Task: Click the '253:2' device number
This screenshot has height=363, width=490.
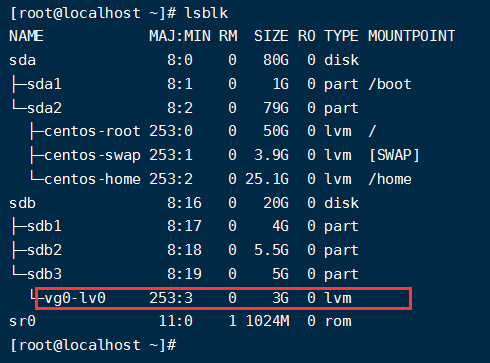Action: (x=171, y=179)
